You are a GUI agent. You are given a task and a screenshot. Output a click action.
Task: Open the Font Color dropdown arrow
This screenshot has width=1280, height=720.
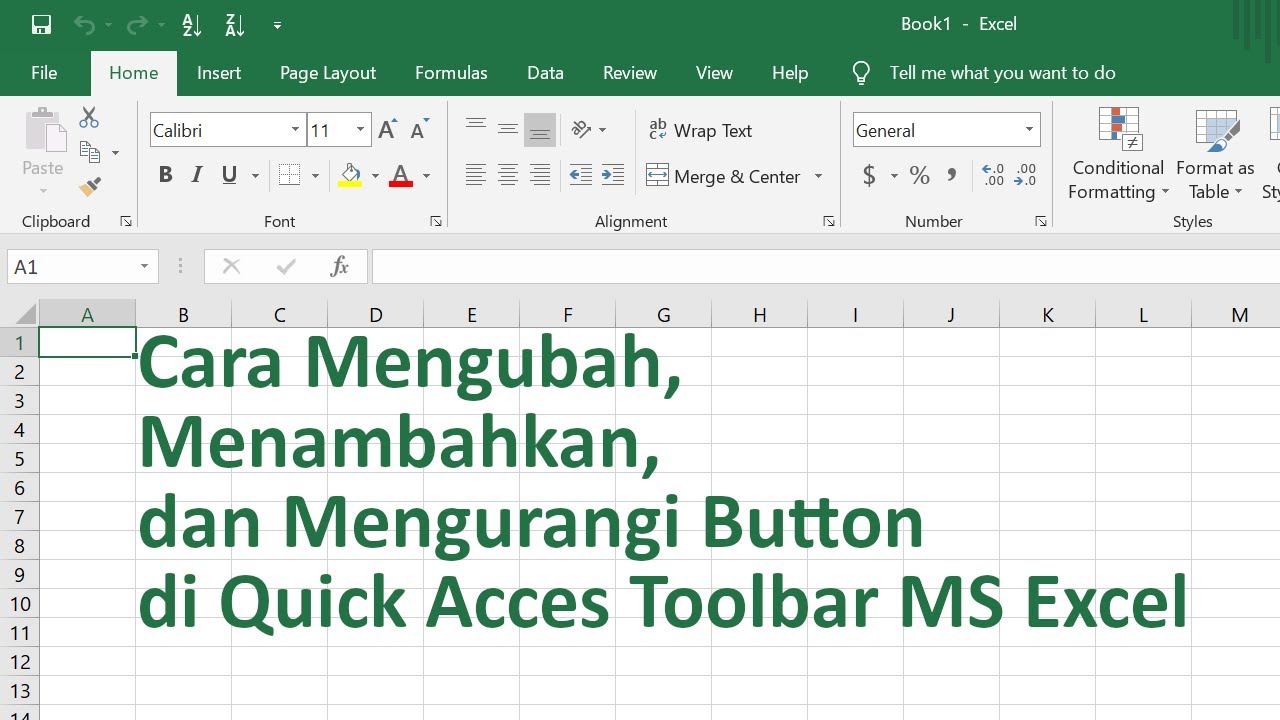(426, 176)
